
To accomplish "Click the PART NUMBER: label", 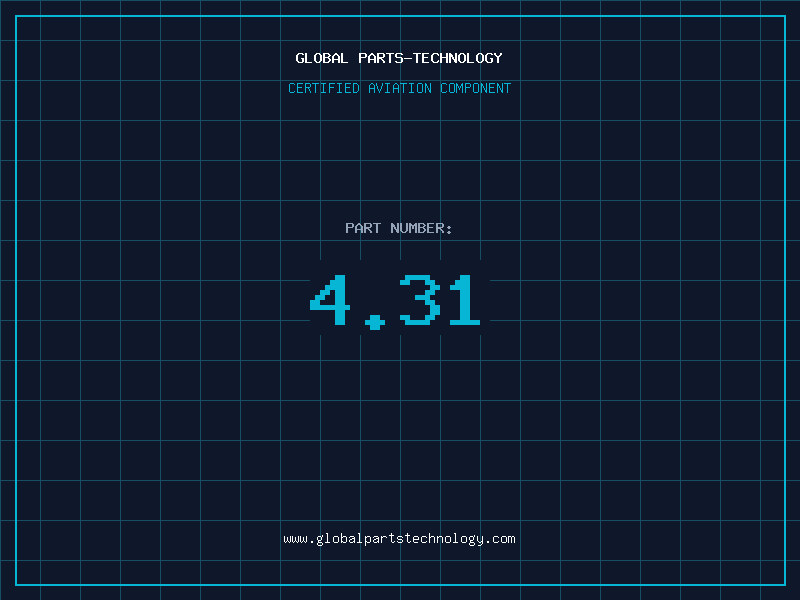I will tap(399, 228).
